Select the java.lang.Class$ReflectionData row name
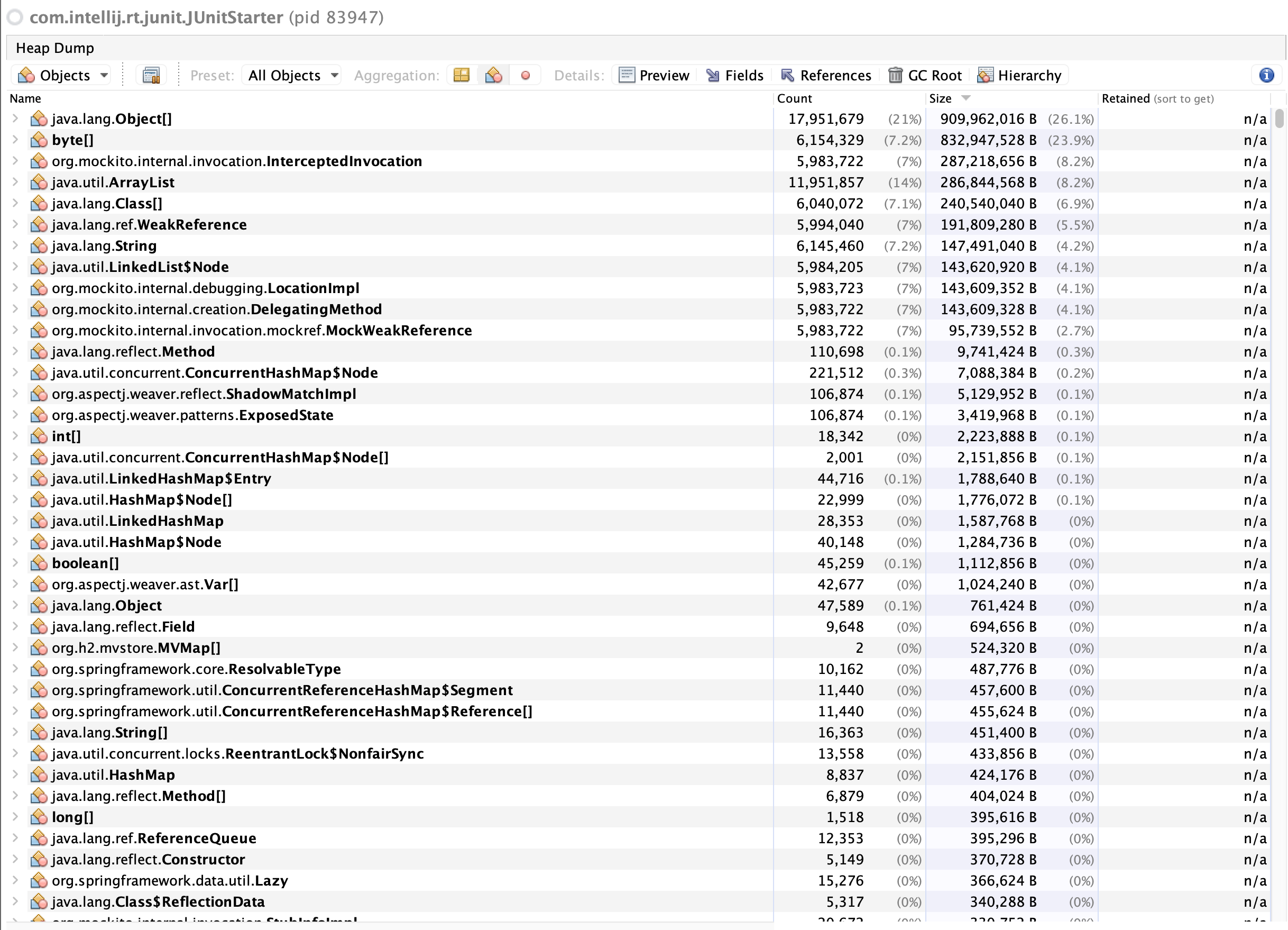Image resolution: width=1288 pixels, height=930 pixels. coord(159,901)
